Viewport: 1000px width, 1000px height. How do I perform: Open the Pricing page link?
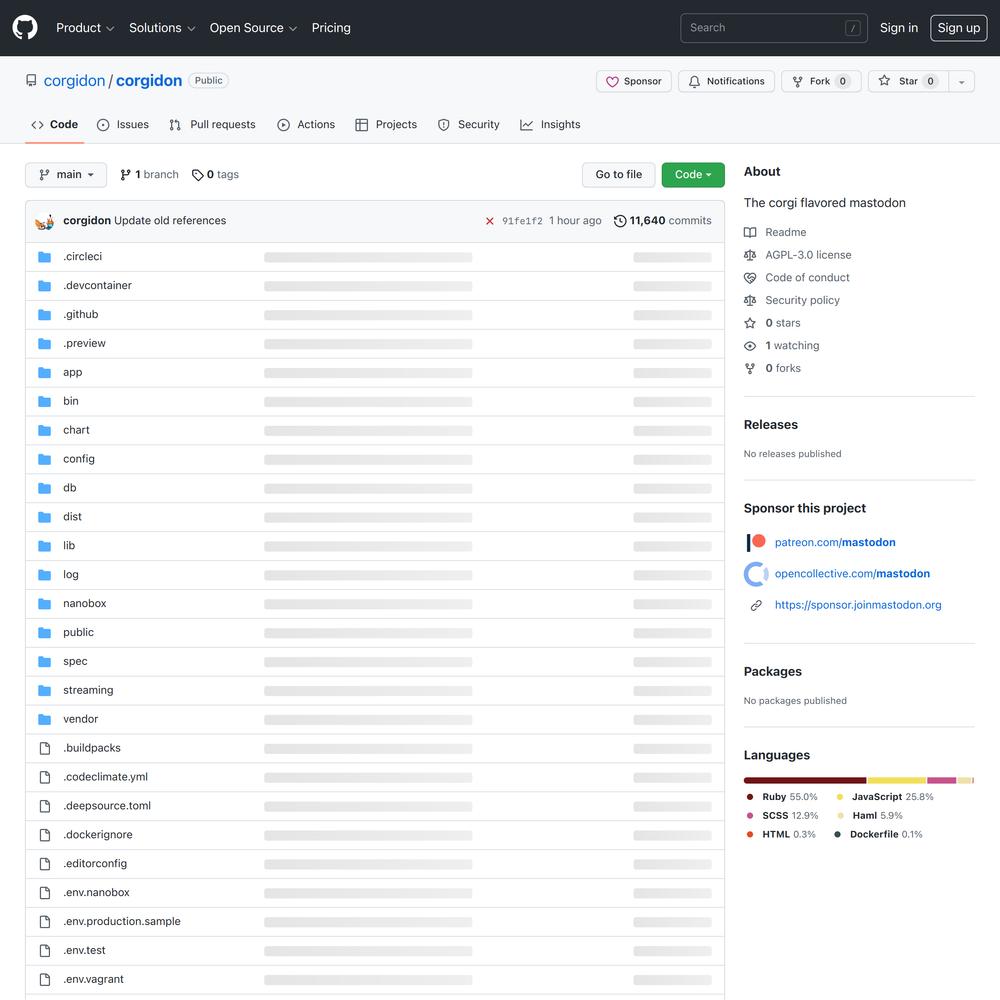[331, 28]
